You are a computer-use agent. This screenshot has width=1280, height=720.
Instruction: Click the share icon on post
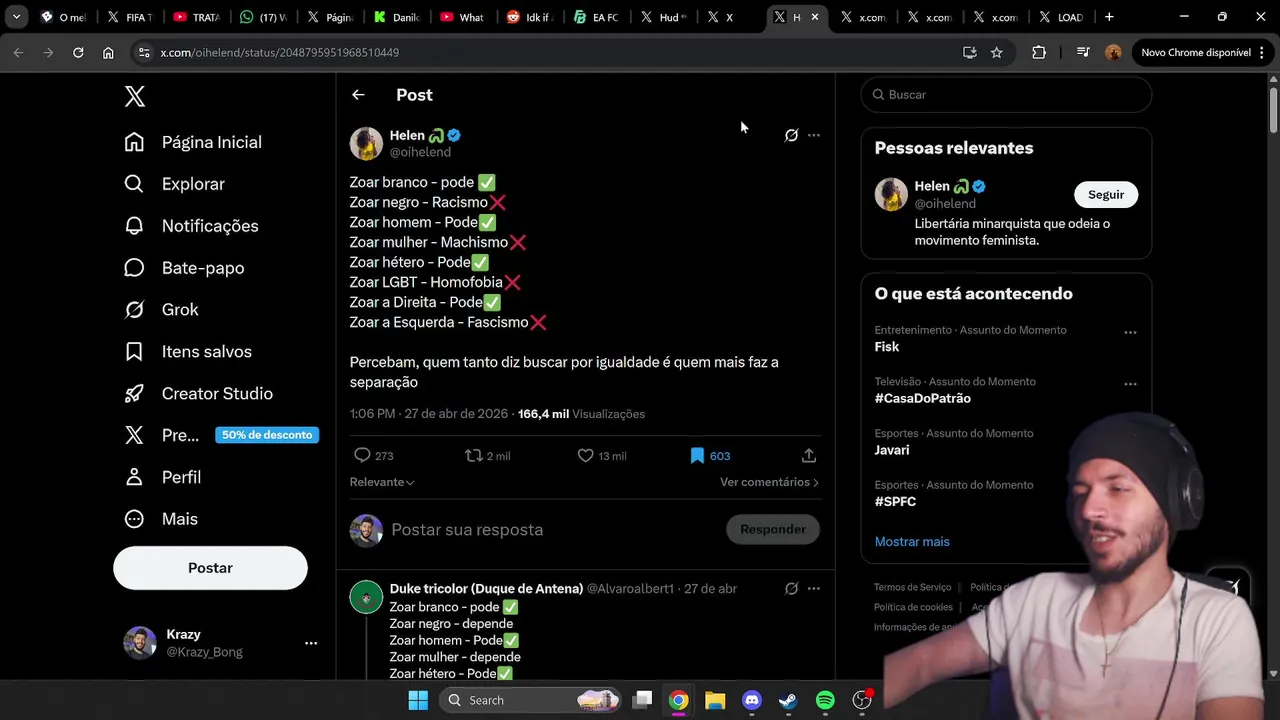tap(809, 456)
